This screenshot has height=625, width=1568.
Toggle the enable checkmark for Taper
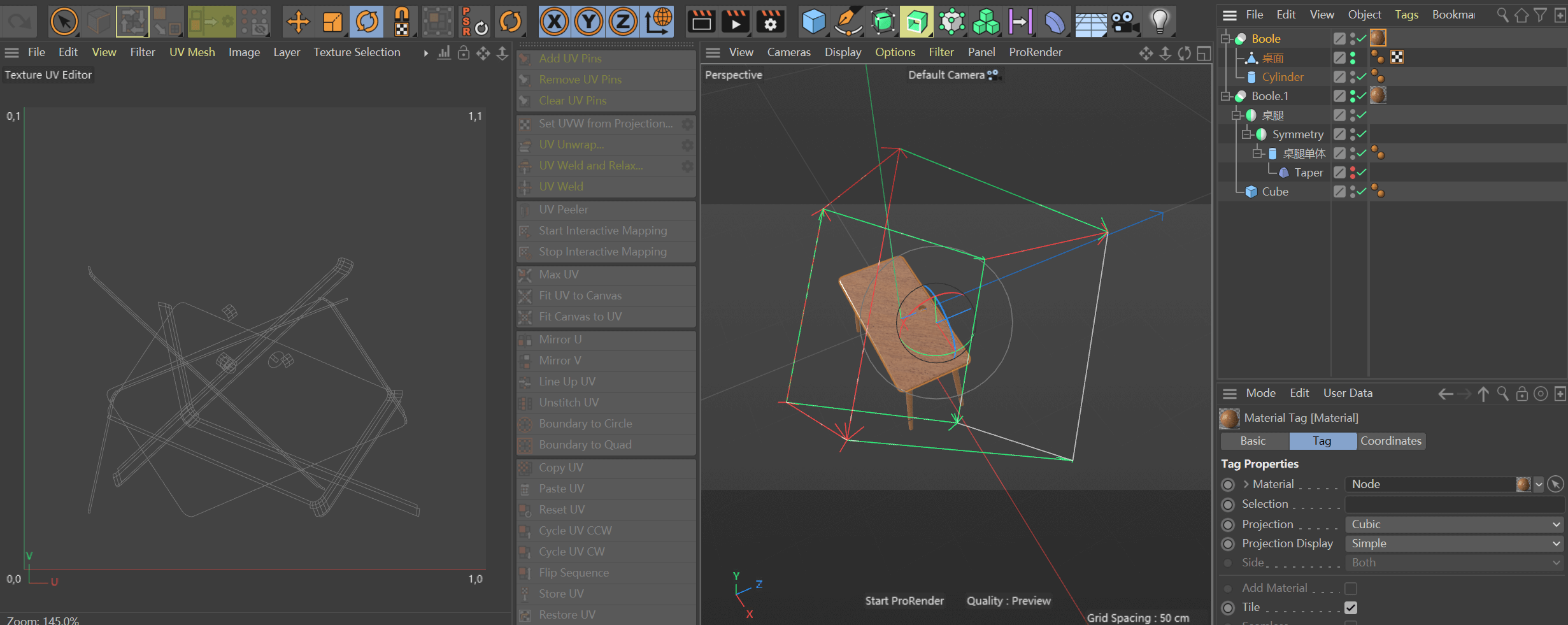(x=1362, y=173)
